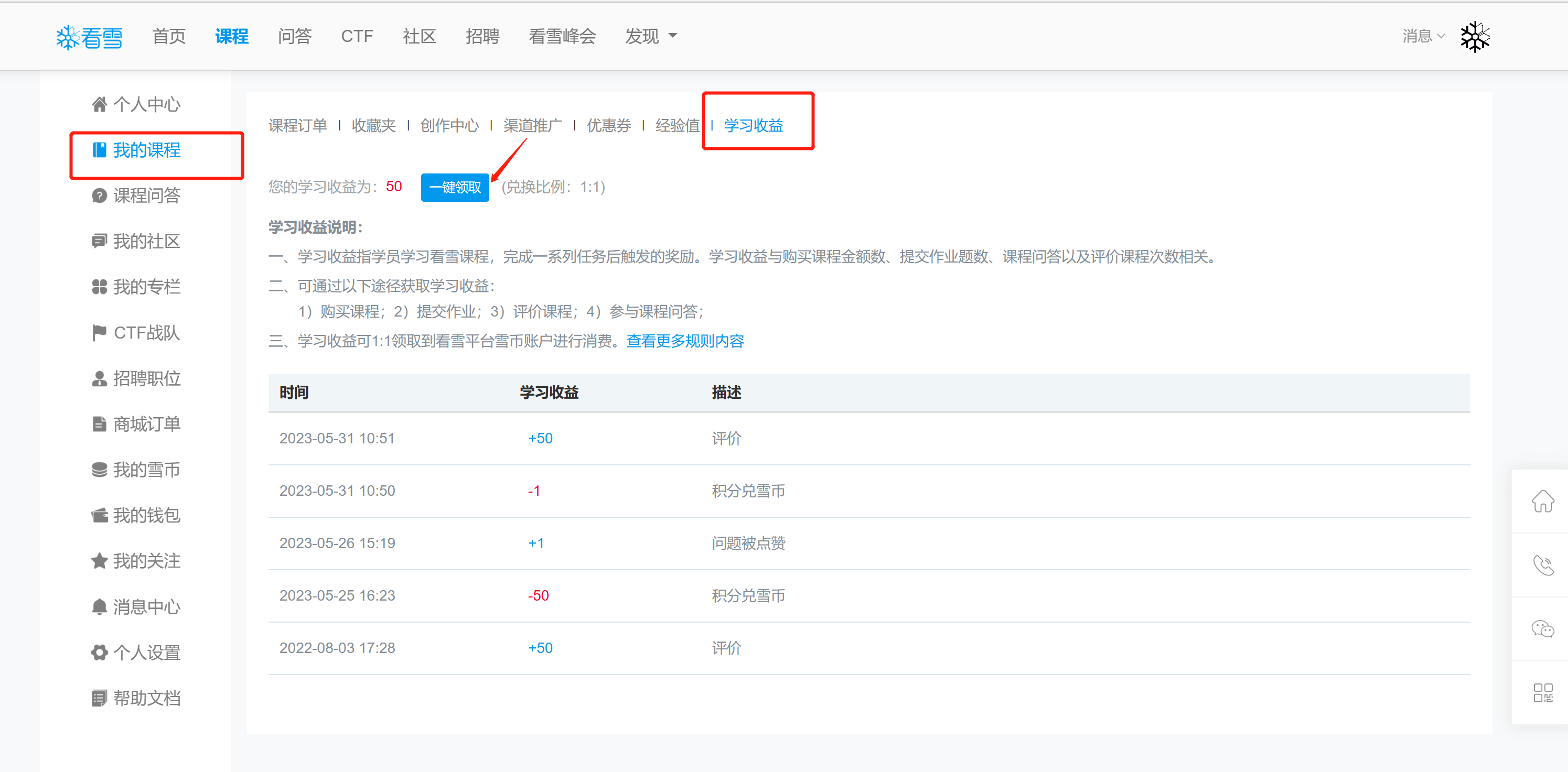Select 我的课程 in the left sidebar
Viewport: 1568px width, 772px height.
coord(146,150)
